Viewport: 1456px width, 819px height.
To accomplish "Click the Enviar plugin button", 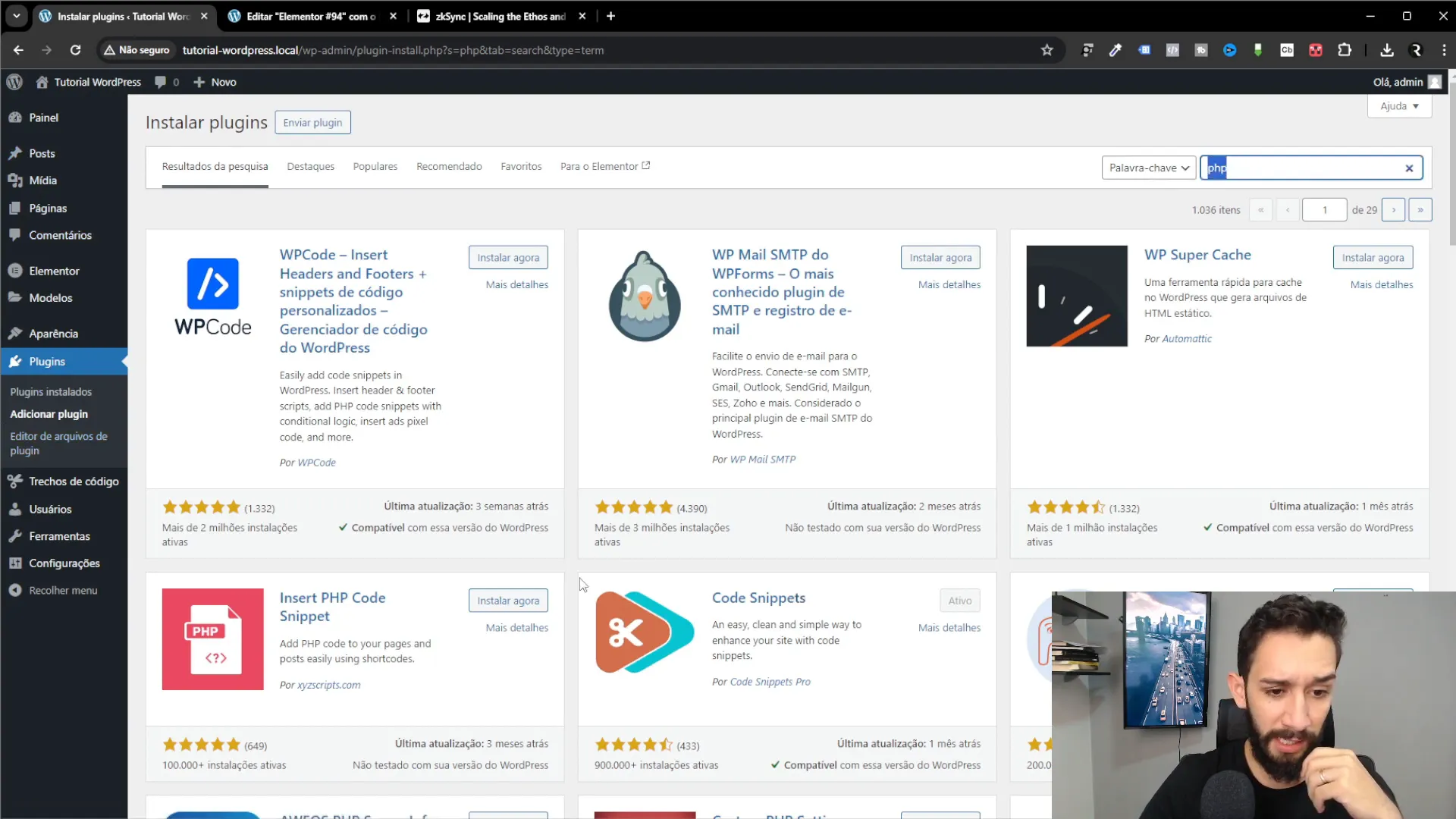I will coord(312,123).
